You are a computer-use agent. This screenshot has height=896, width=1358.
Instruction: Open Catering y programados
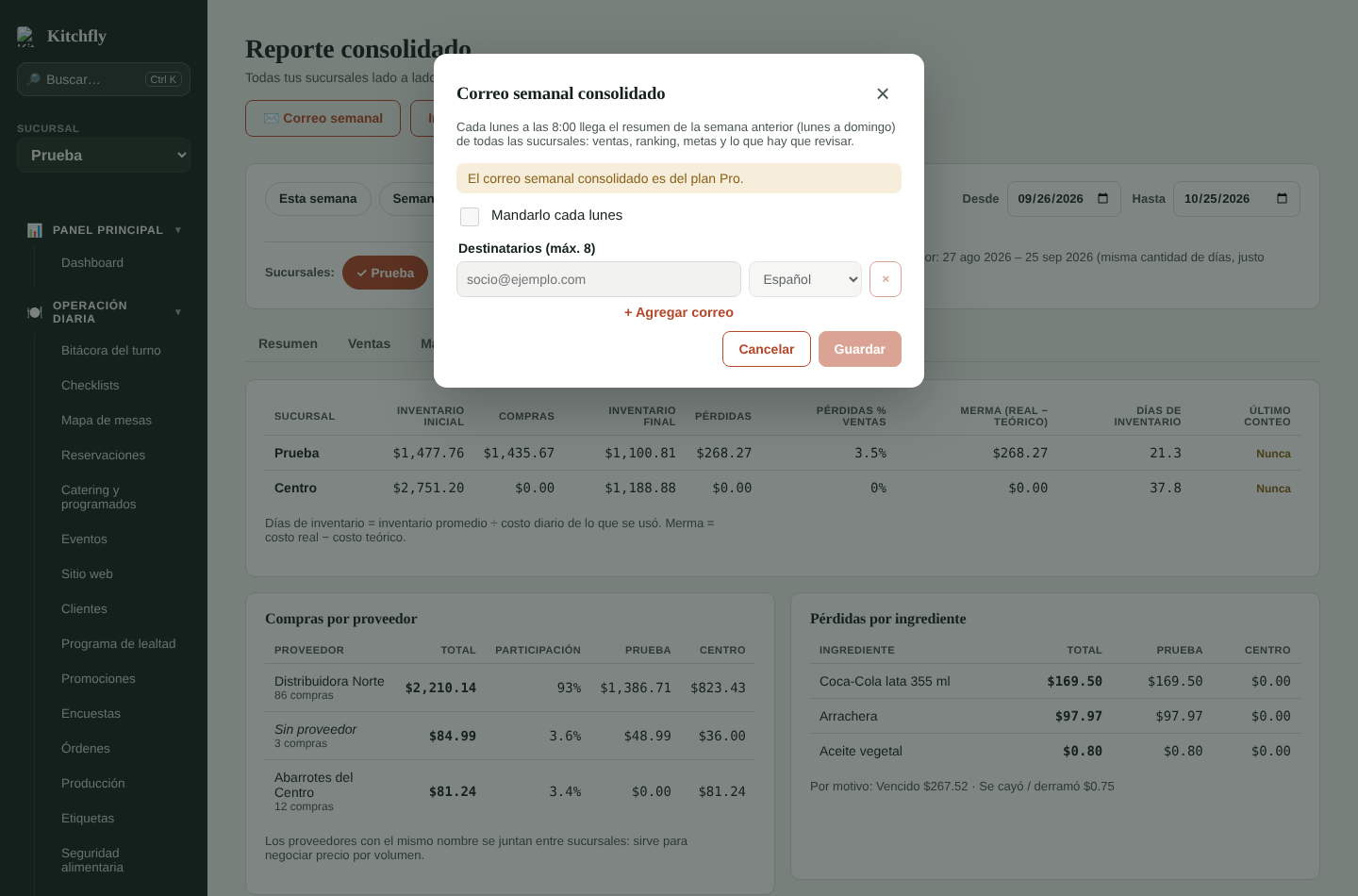[x=99, y=497]
